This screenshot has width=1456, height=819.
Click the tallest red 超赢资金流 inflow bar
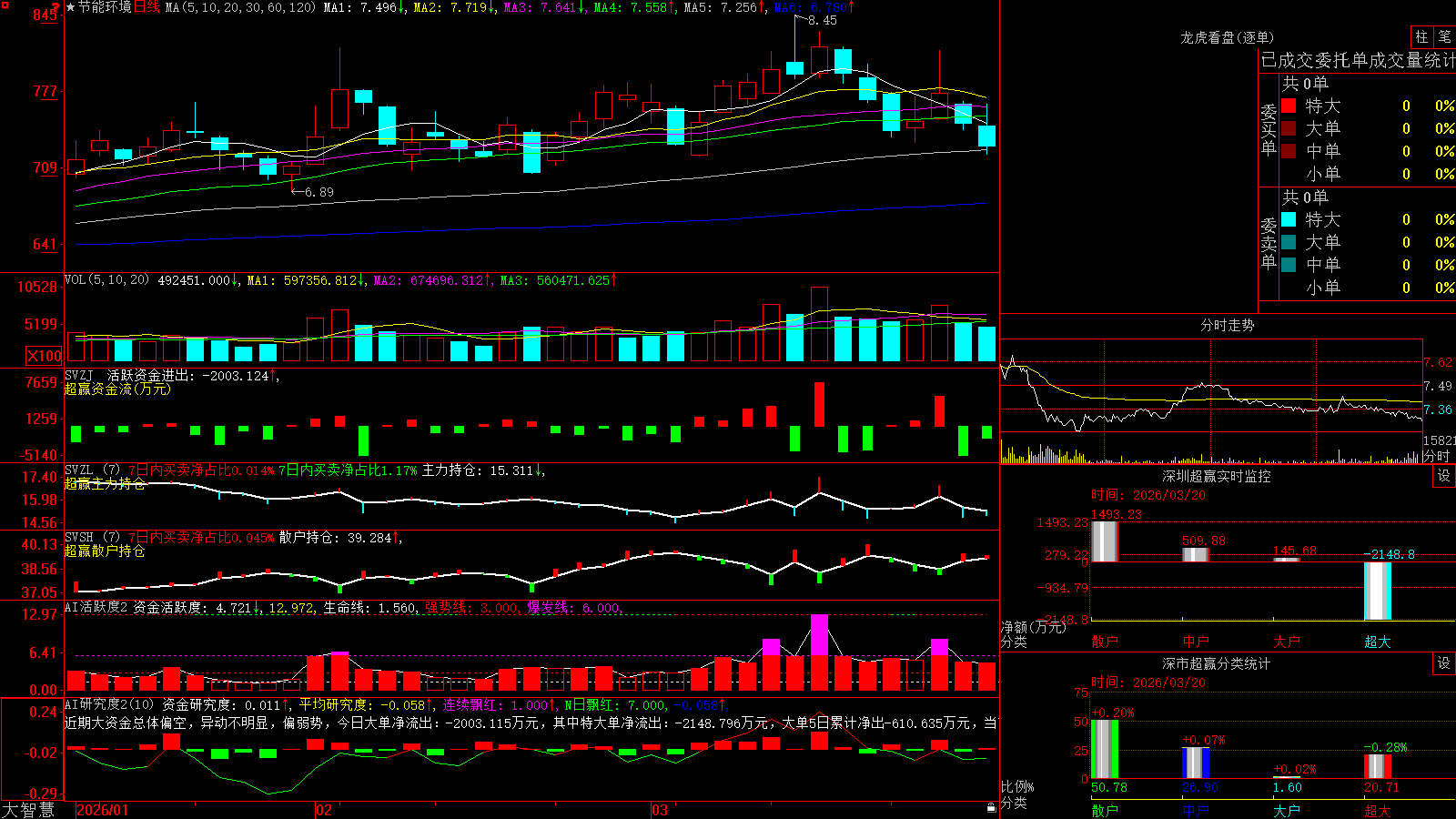coord(819,404)
